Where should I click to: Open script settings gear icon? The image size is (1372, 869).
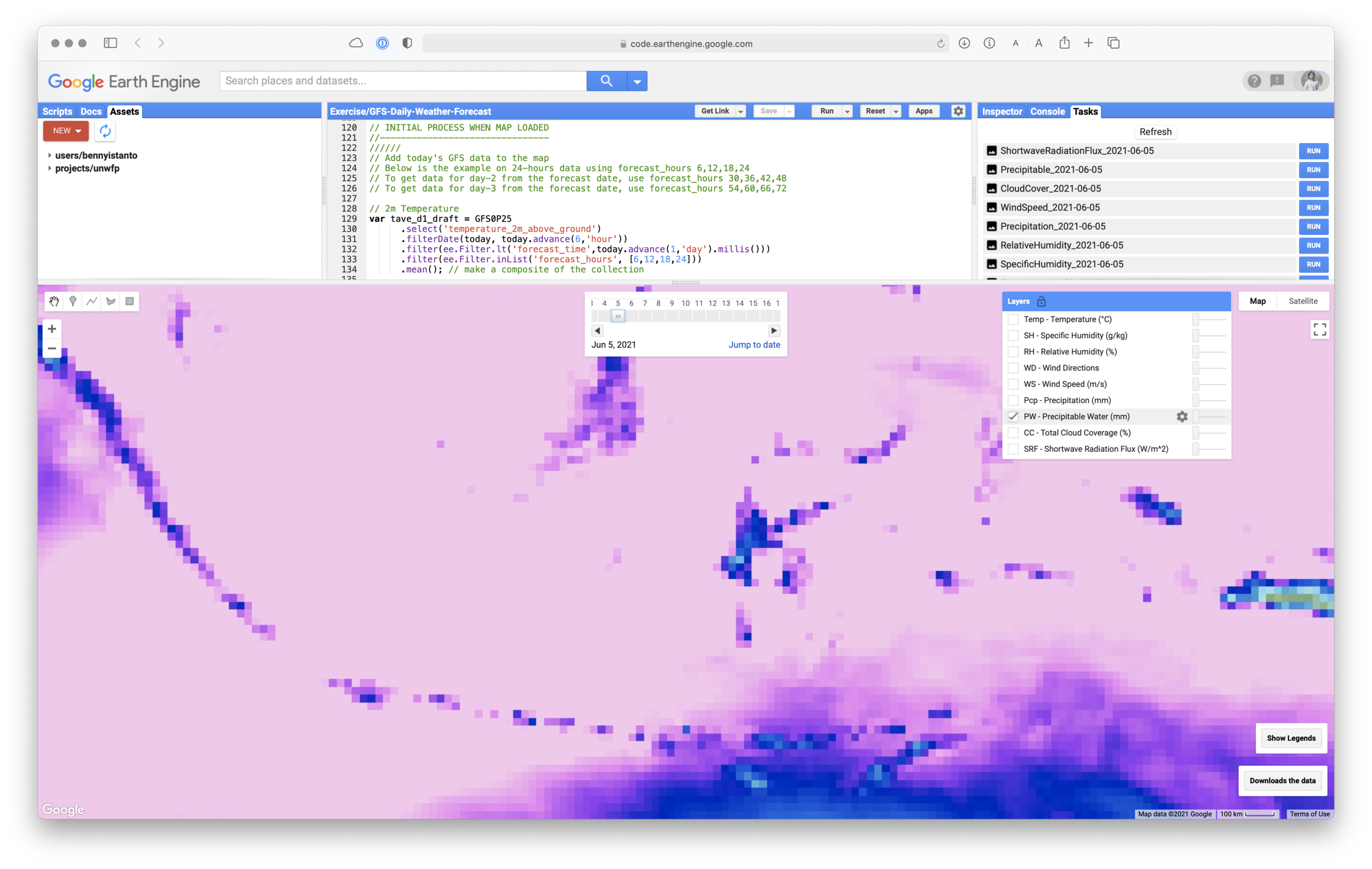tap(958, 111)
